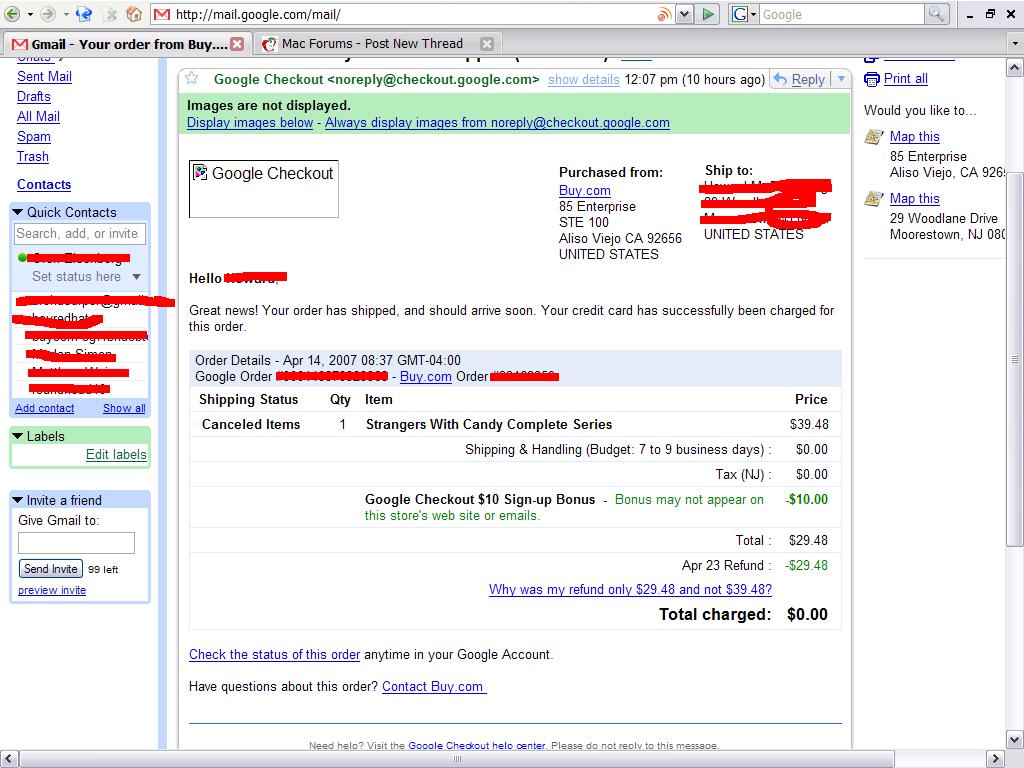Open the Set status here dropdown

[136, 276]
